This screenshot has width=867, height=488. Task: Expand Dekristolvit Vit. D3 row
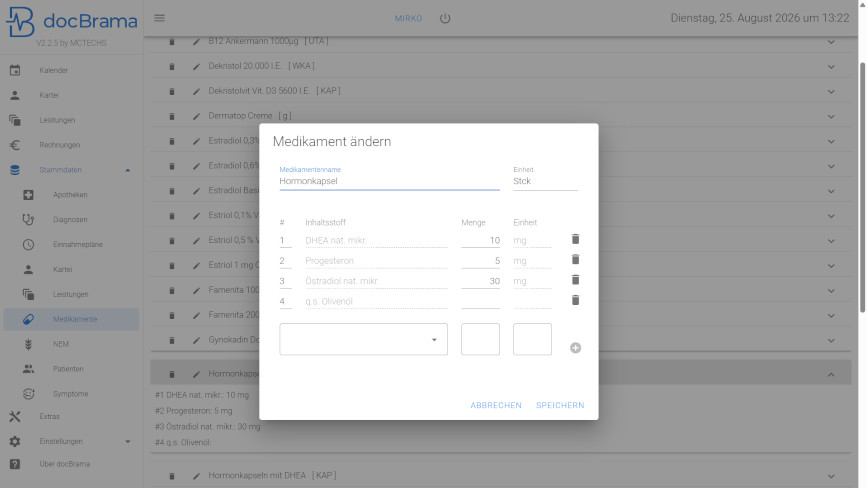click(831, 92)
